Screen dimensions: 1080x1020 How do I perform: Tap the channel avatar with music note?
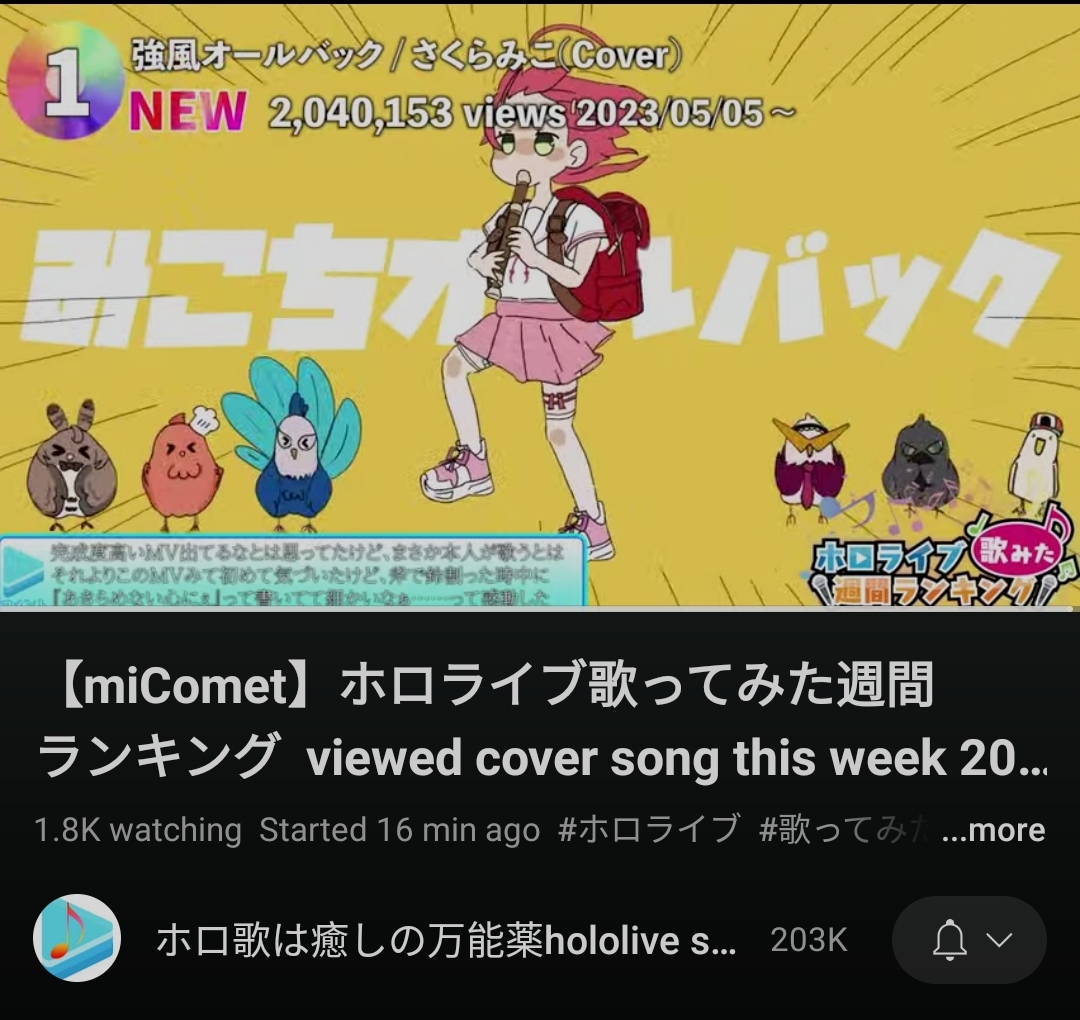pos(77,938)
